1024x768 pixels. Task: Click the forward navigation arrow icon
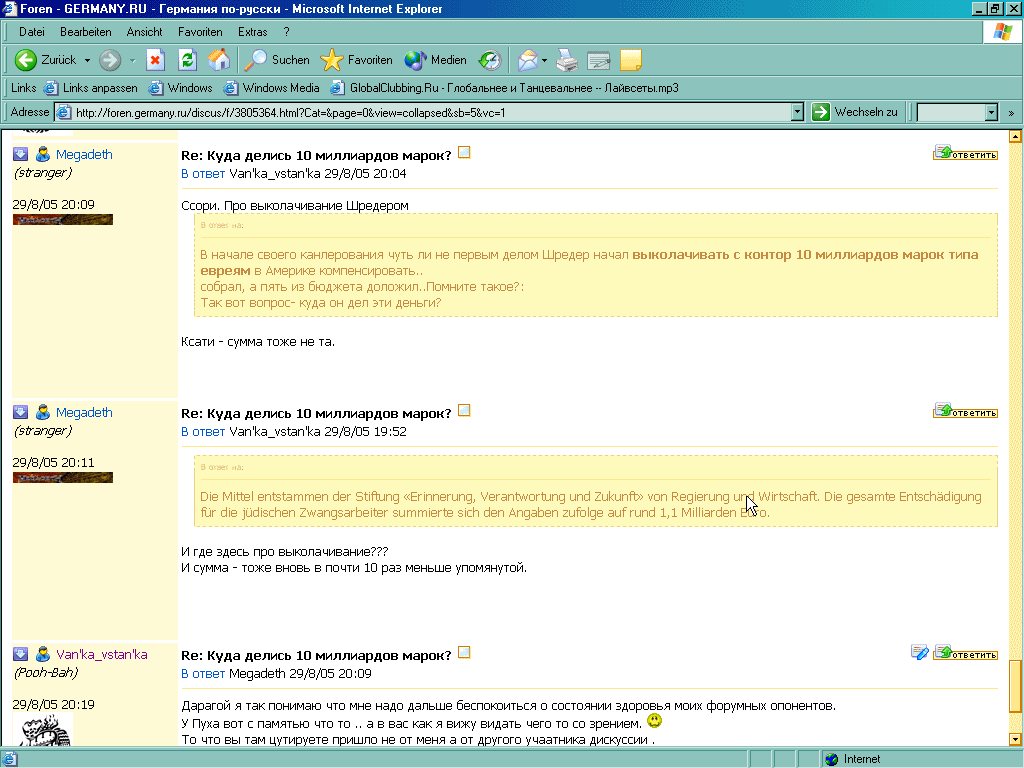[x=110, y=60]
